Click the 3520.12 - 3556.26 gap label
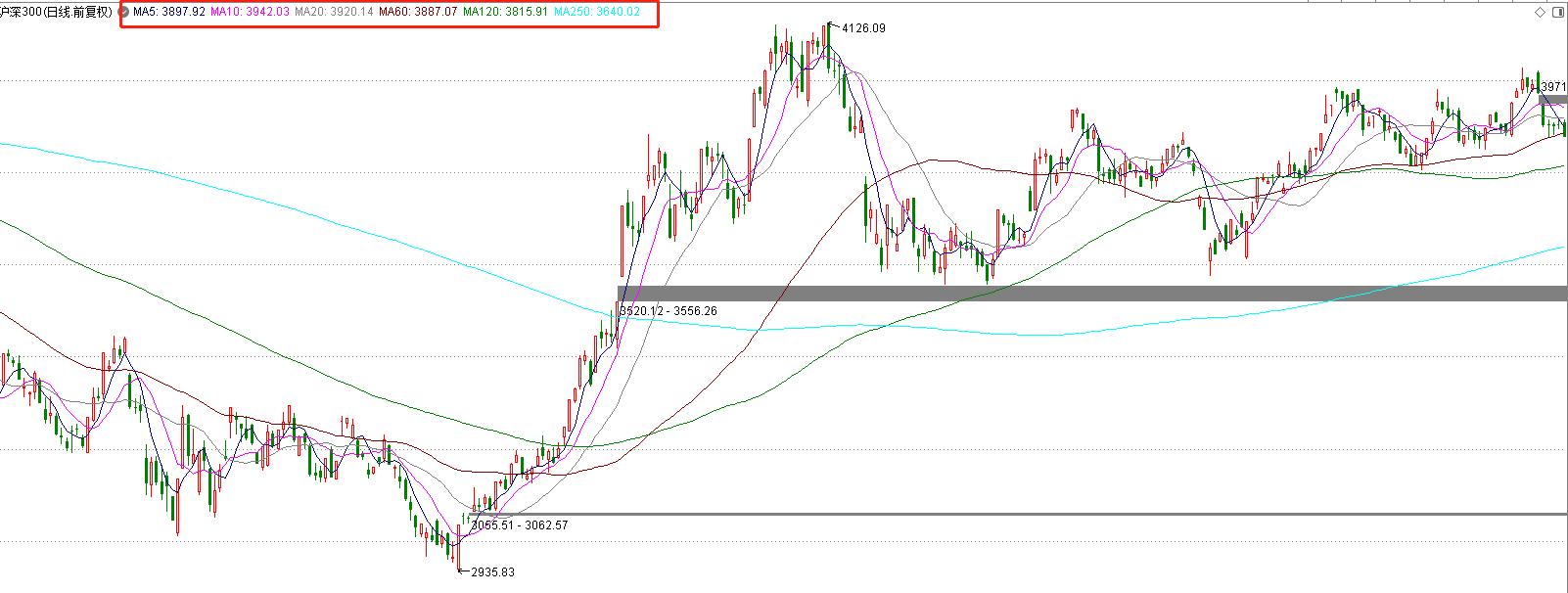The width and height of the screenshot is (1568, 593). tap(669, 311)
